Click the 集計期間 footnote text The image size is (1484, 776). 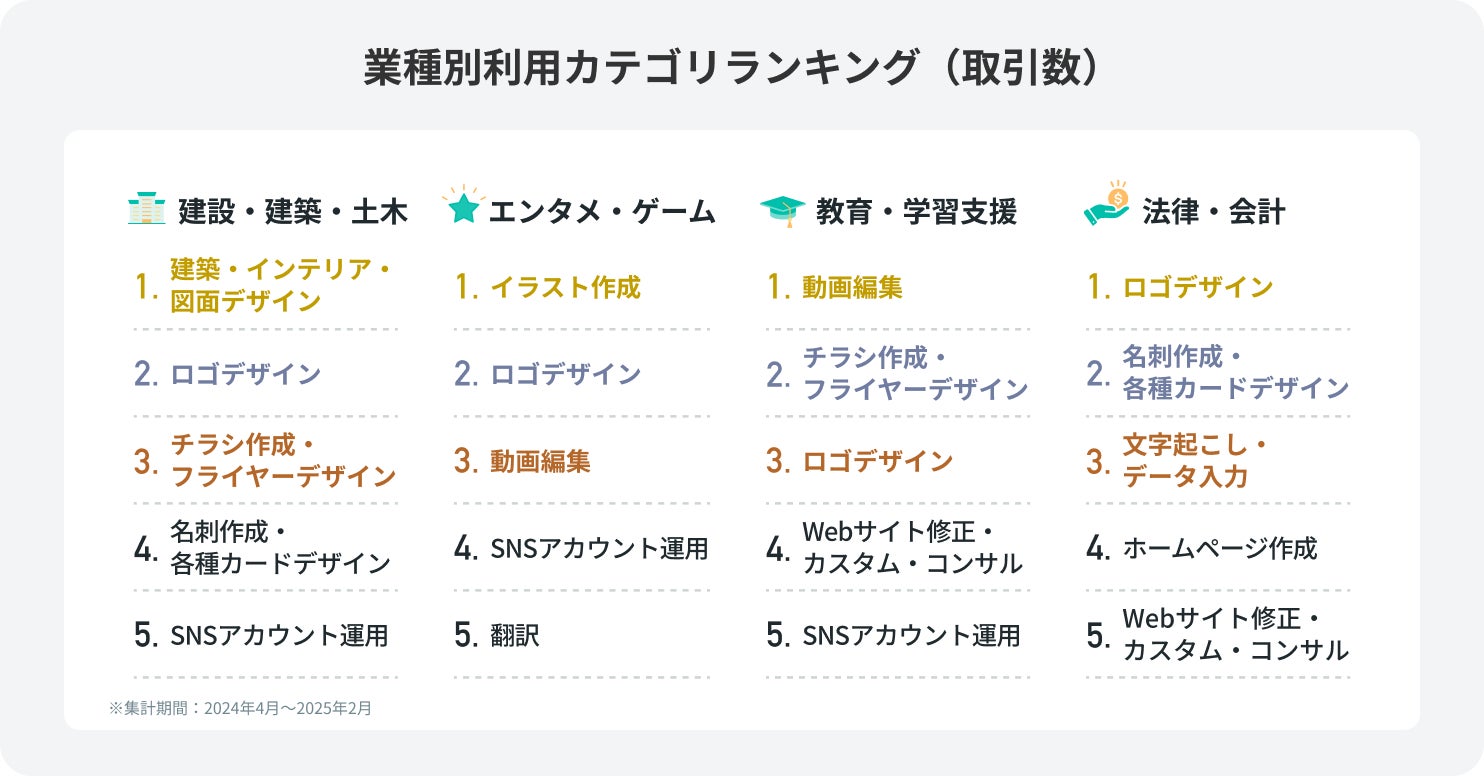[x=240, y=708]
